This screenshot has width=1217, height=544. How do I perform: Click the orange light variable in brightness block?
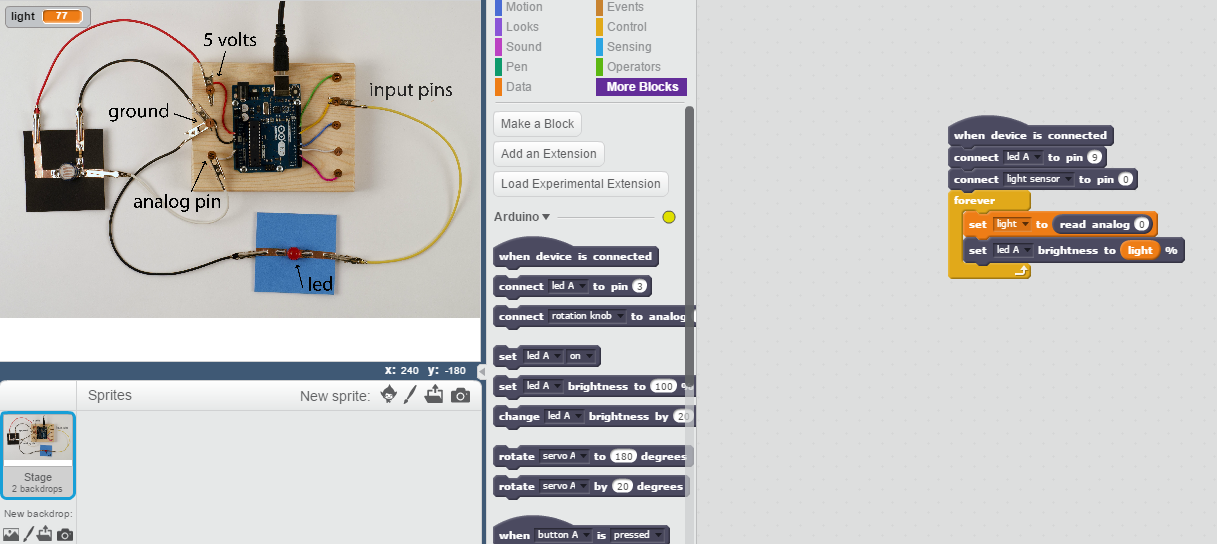pyautogui.click(x=1140, y=250)
